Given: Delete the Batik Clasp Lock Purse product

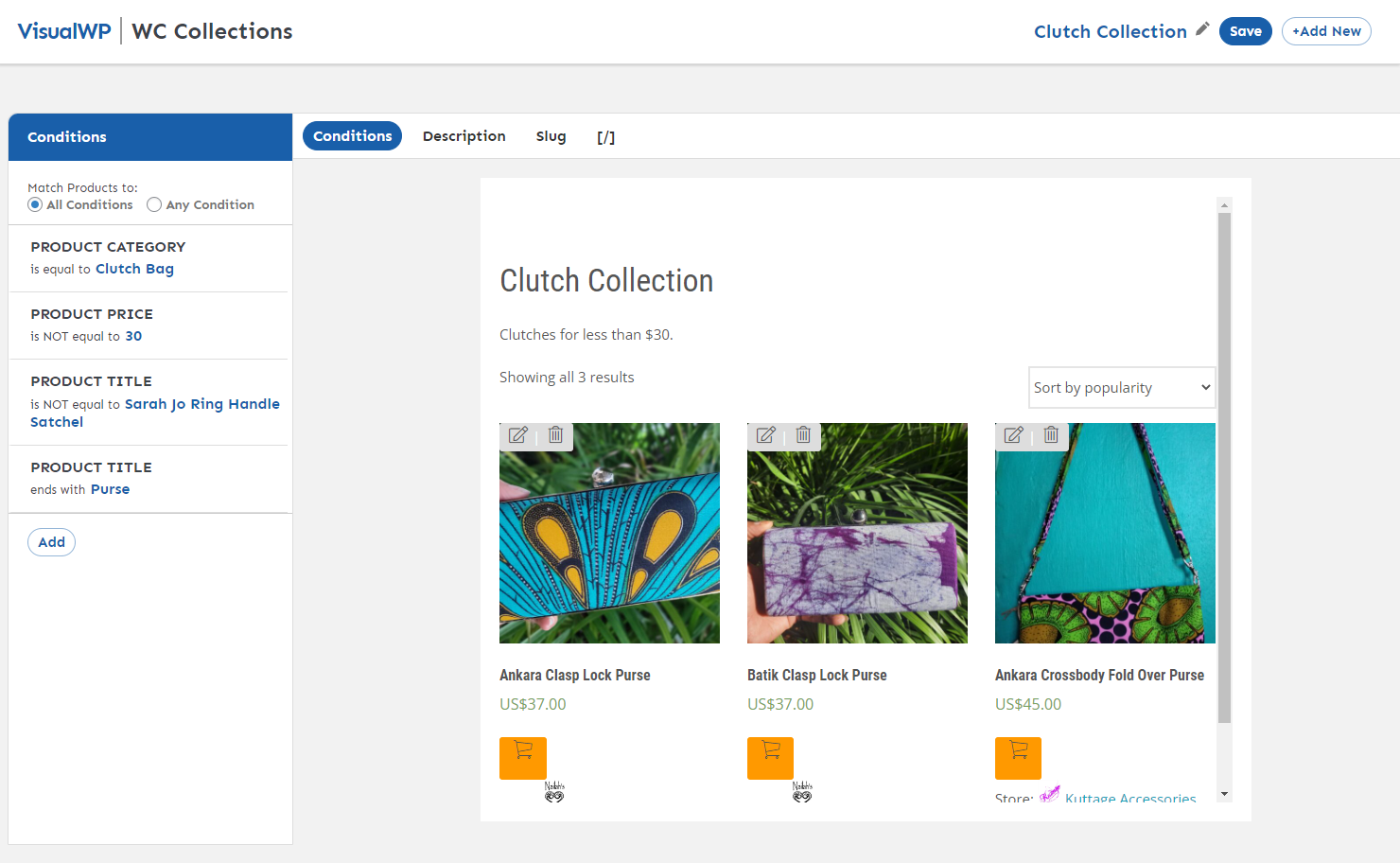Looking at the screenshot, I should (802, 435).
